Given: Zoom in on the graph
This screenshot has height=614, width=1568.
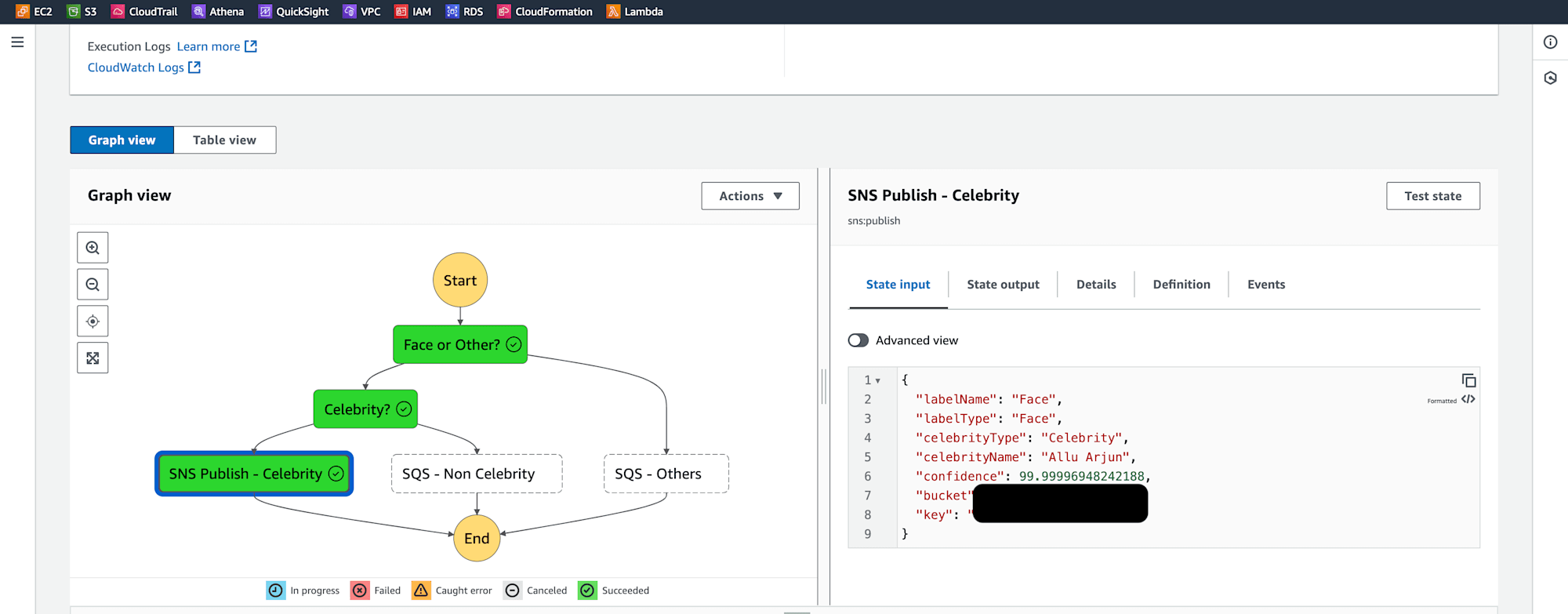Looking at the screenshot, I should click(93, 248).
